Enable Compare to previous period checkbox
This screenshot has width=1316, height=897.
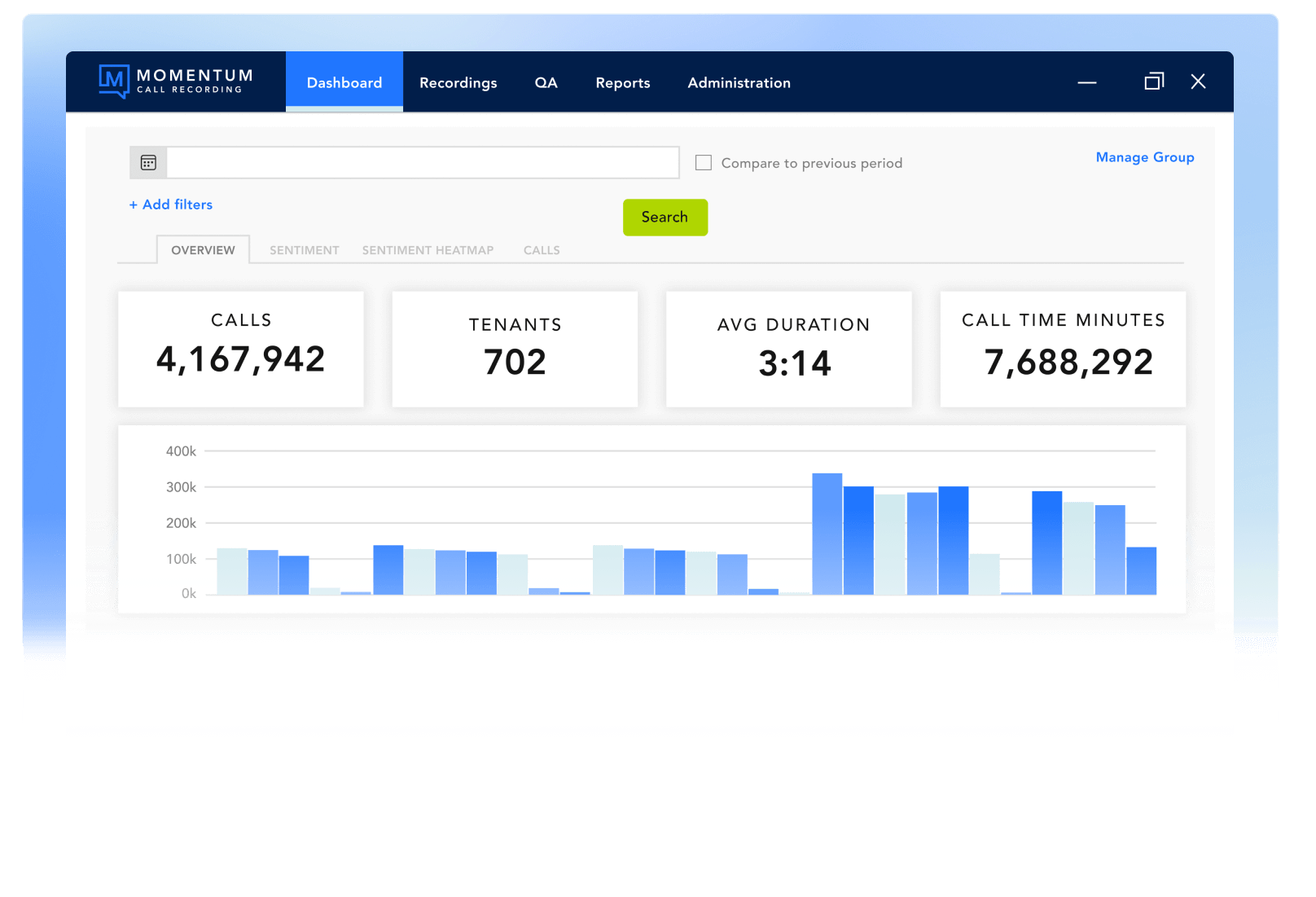point(704,163)
